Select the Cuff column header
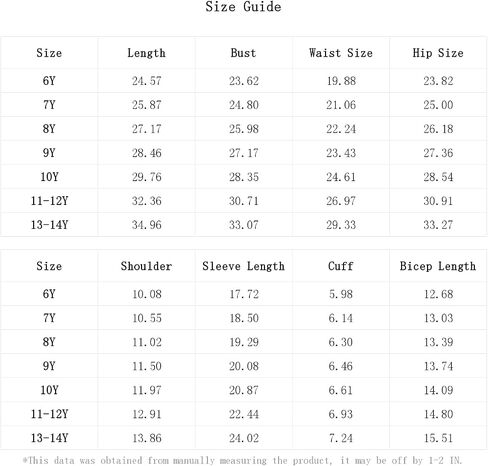Screen dimensions: 488x466 [341, 266]
